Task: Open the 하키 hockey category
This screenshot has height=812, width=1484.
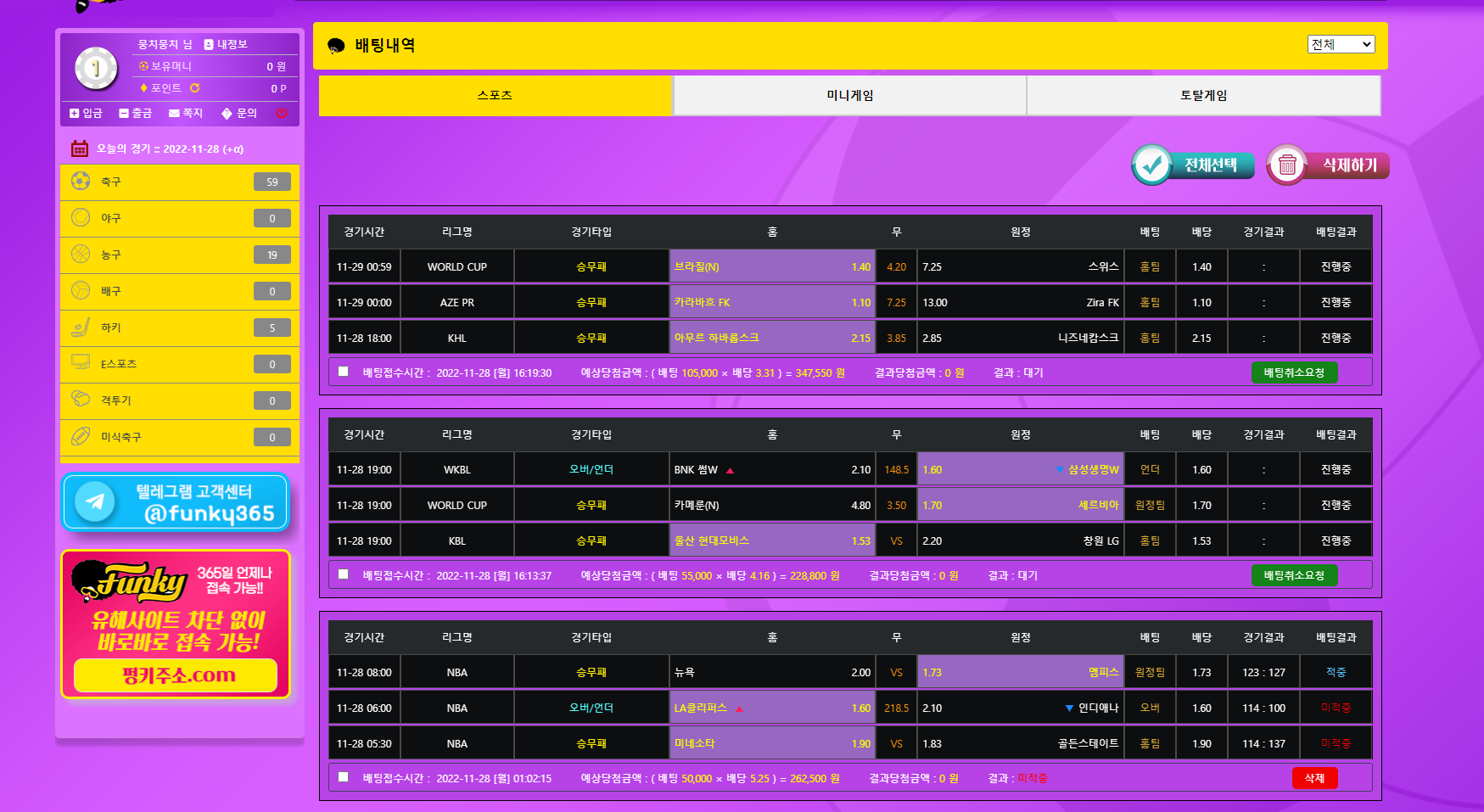Action: [x=180, y=328]
